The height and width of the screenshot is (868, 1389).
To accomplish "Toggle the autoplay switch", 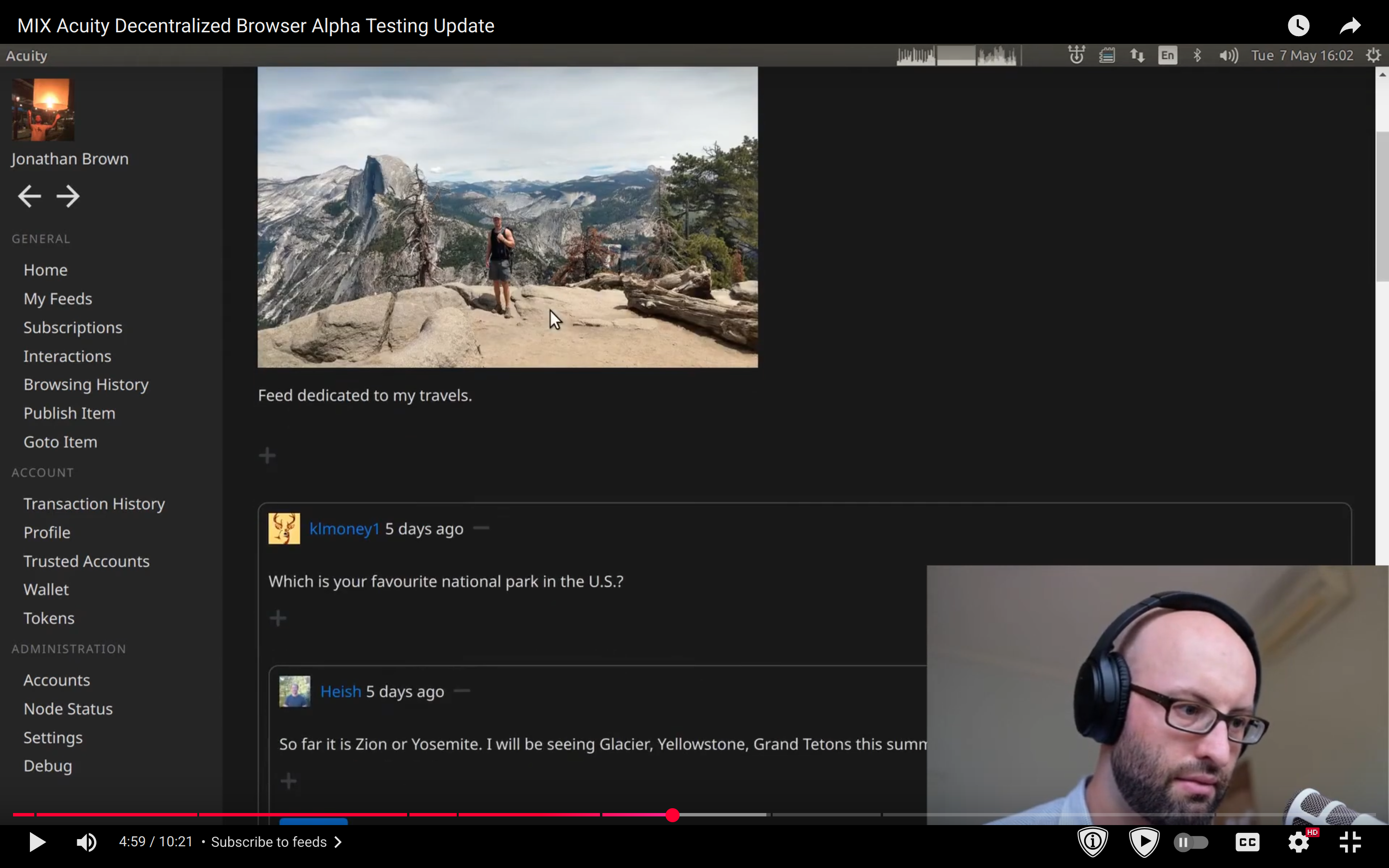I will 1191,842.
